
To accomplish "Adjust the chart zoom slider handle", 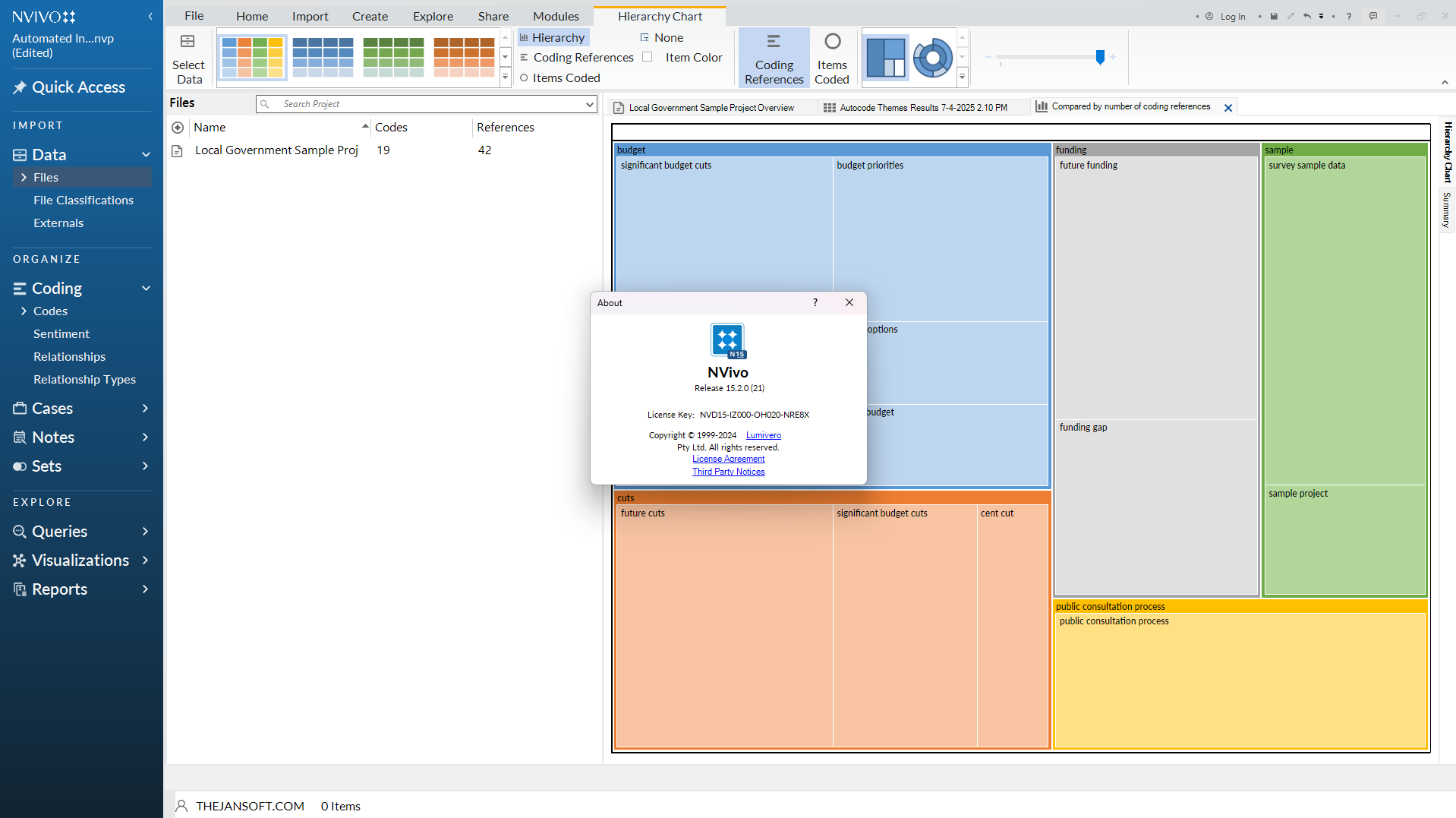I will pos(1100,57).
